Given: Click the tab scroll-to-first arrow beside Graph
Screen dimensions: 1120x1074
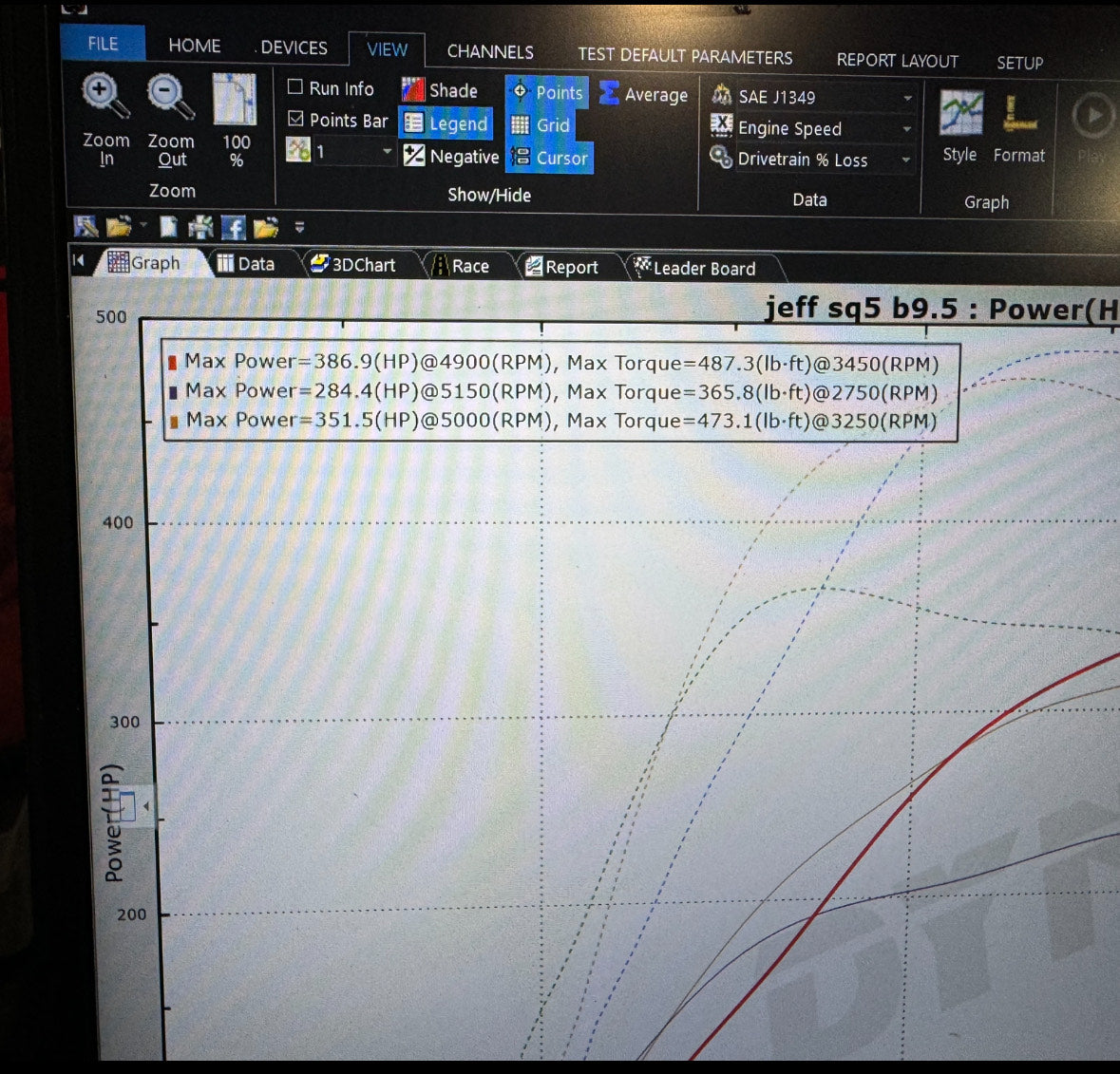Looking at the screenshot, I should 80,261.
